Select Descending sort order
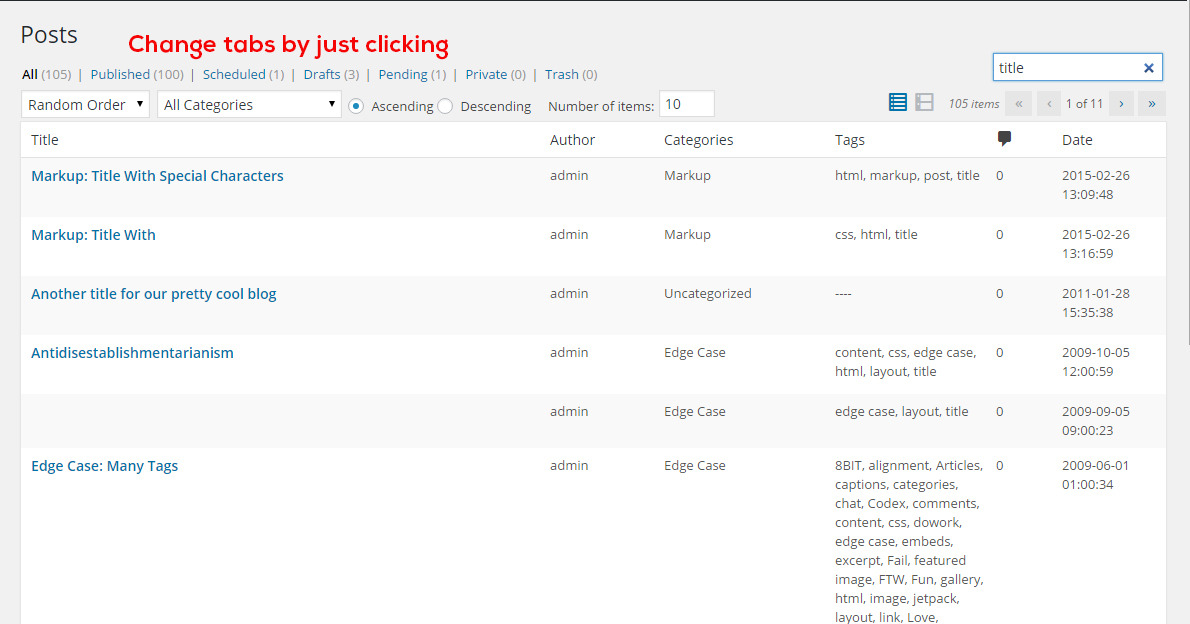Image resolution: width=1190 pixels, height=624 pixels. (x=445, y=105)
